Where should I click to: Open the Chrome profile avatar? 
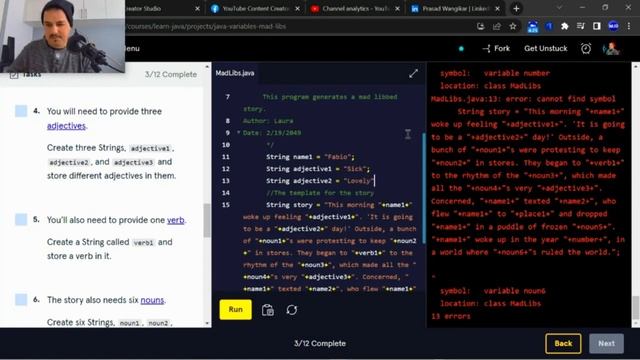(613, 26)
